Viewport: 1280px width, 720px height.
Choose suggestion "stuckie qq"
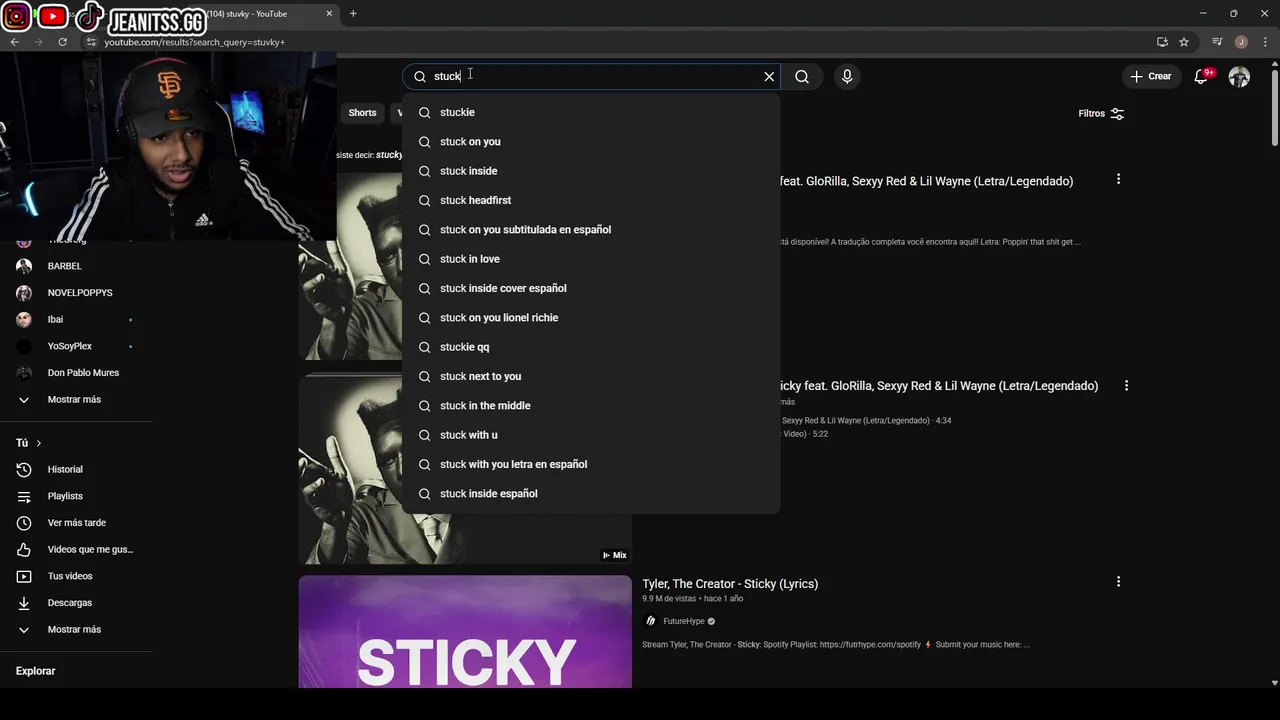591,347
